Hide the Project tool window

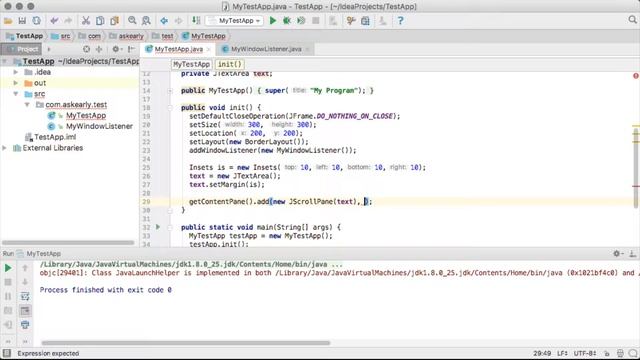point(131,49)
